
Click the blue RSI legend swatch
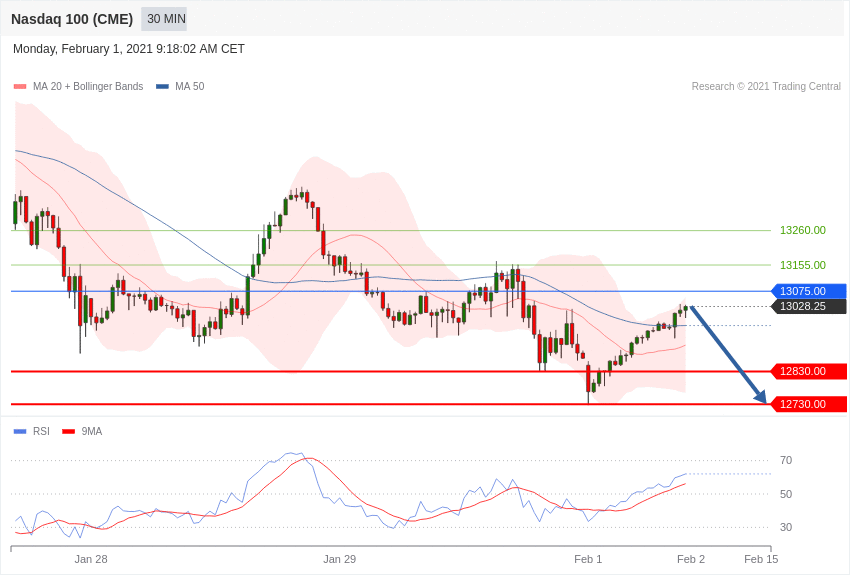pos(20,431)
